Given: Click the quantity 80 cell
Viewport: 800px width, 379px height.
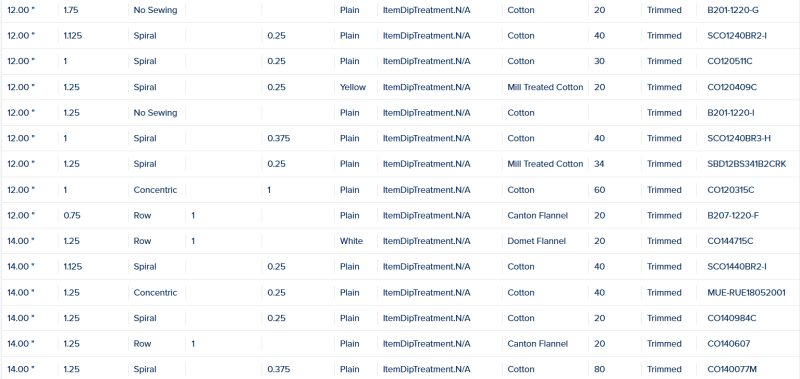Looking at the screenshot, I should [x=599, y=369].
